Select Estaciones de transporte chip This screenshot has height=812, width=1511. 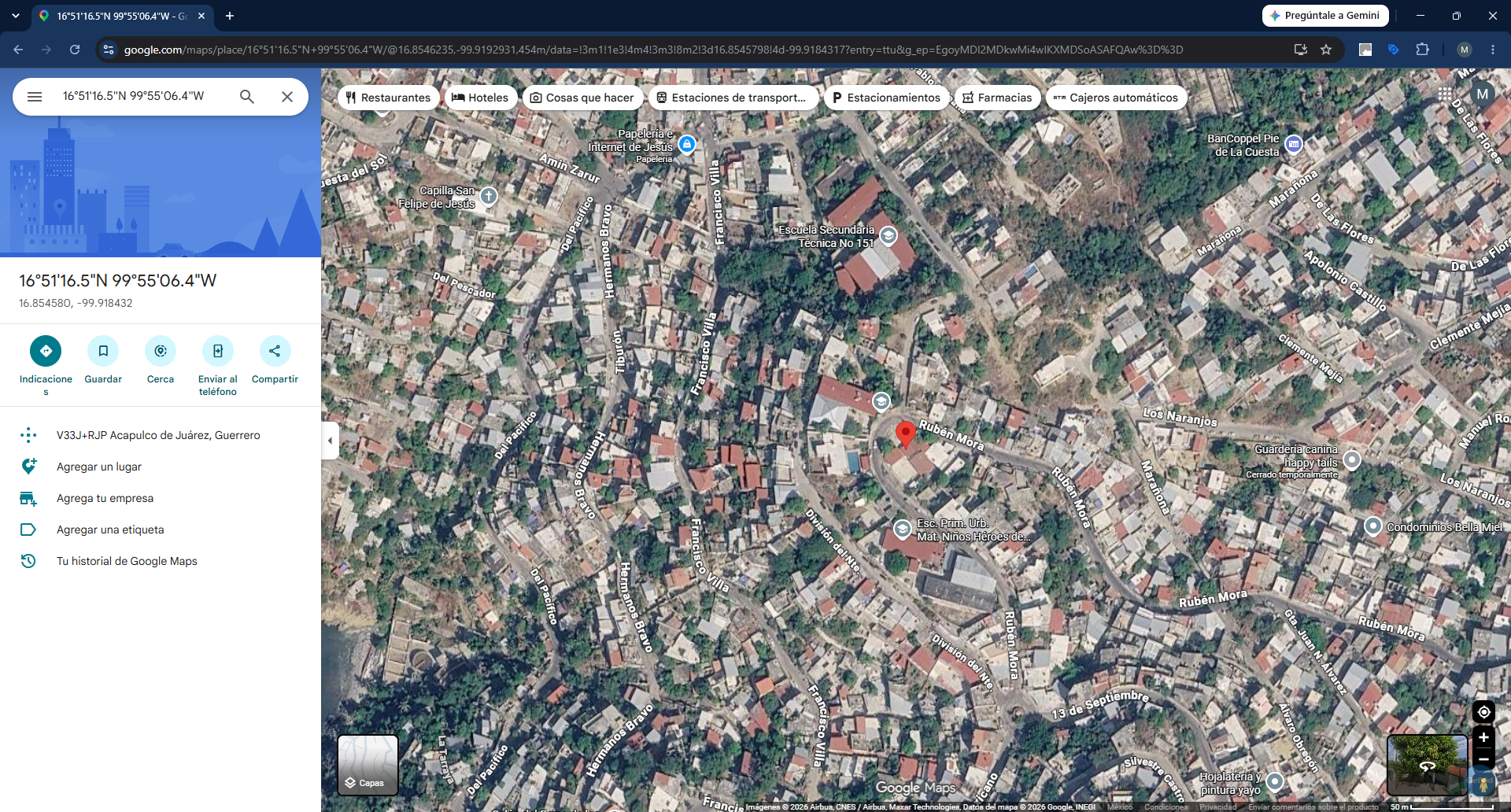732,98
